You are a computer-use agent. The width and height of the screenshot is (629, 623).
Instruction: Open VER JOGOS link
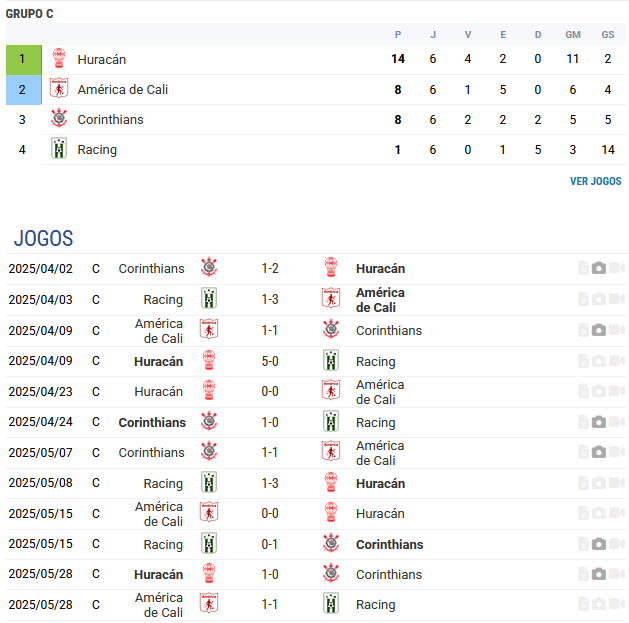(595, 181)
